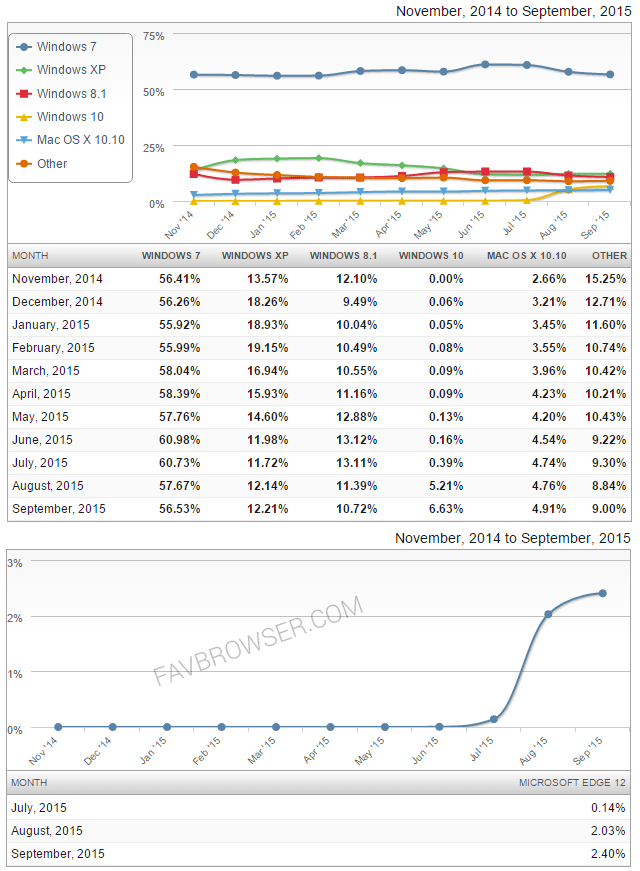The width and height of the screenshot is (640, 871).
Task: Click the orange Other legend circle
Action: [x=24, y=164]
